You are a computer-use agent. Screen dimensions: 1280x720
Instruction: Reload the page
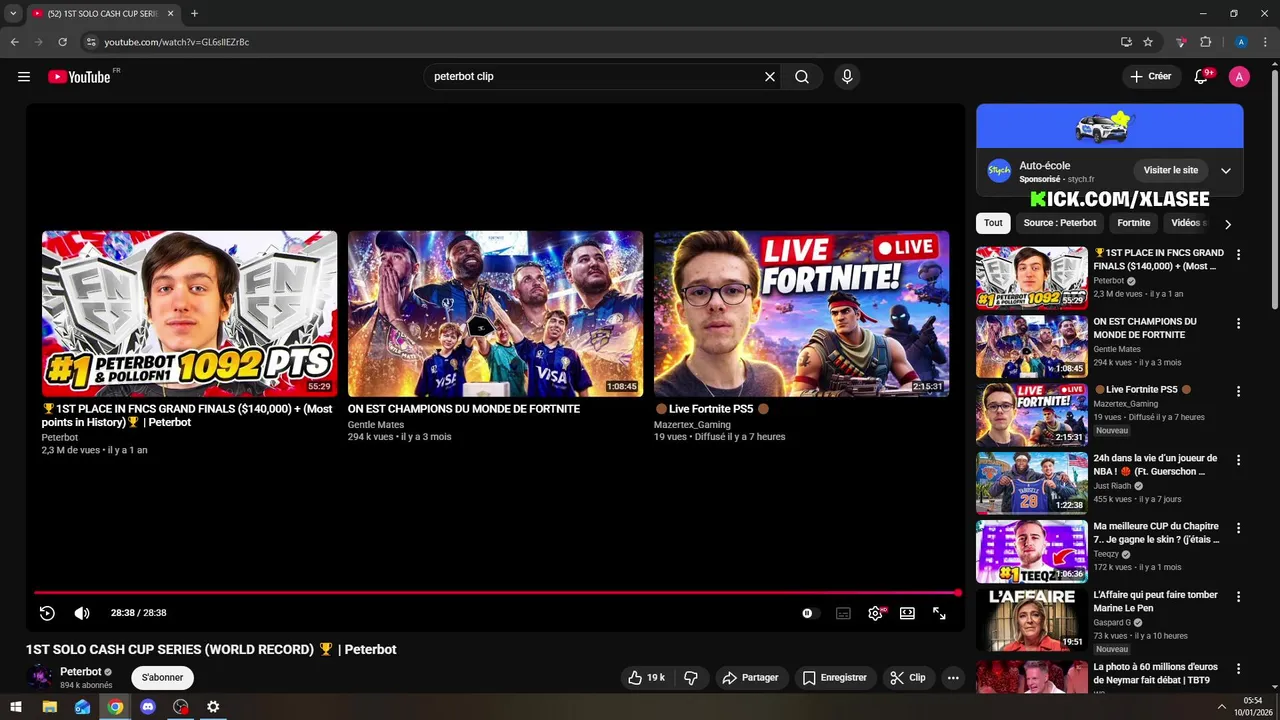click(62, 42)
